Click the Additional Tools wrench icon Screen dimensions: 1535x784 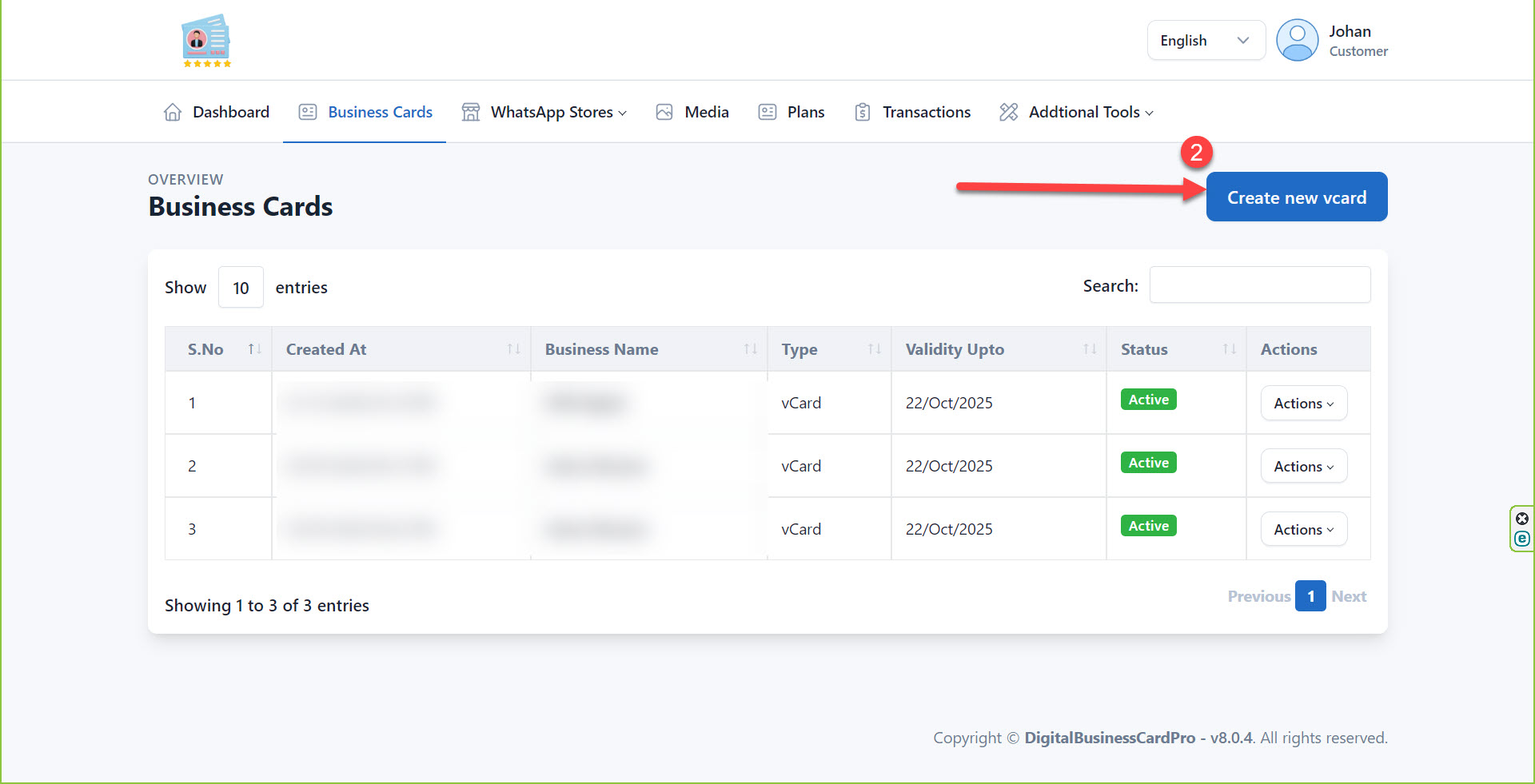pyautogui.click(x=1009, y=112)
